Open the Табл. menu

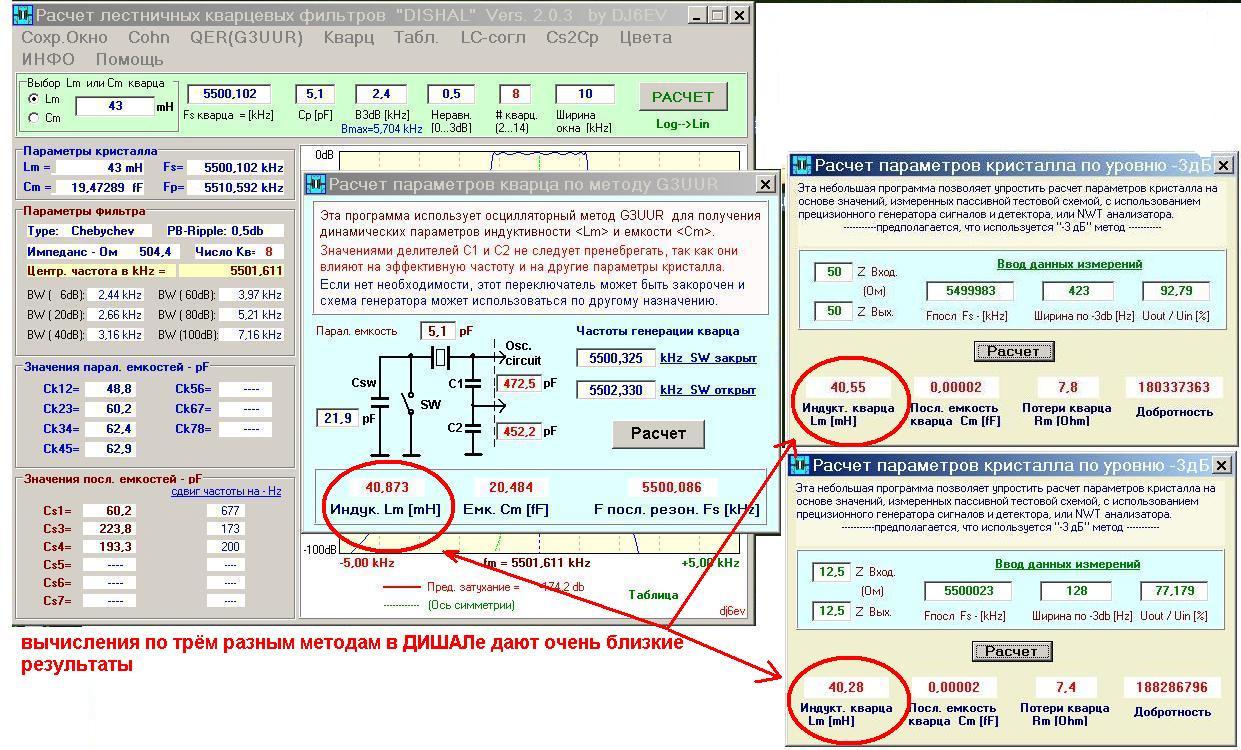[x=416, y=38]
